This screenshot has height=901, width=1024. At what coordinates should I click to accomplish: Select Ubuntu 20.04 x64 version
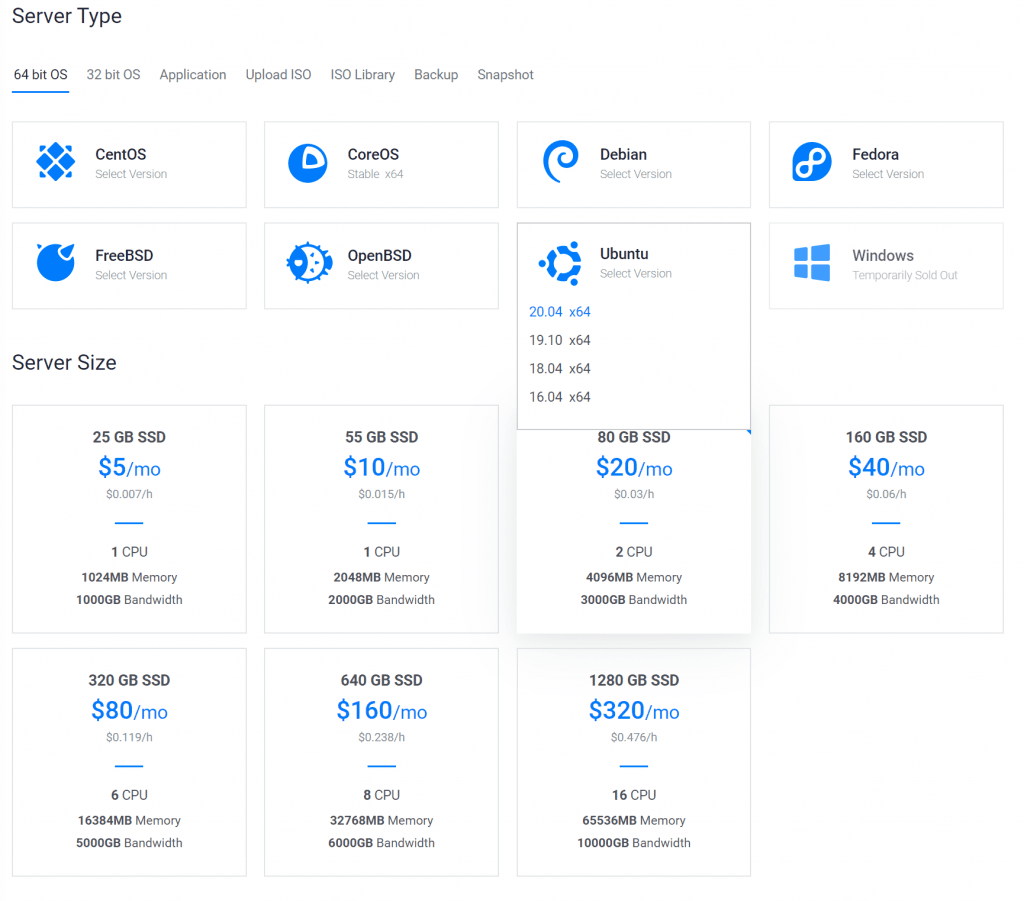[560, 312]
